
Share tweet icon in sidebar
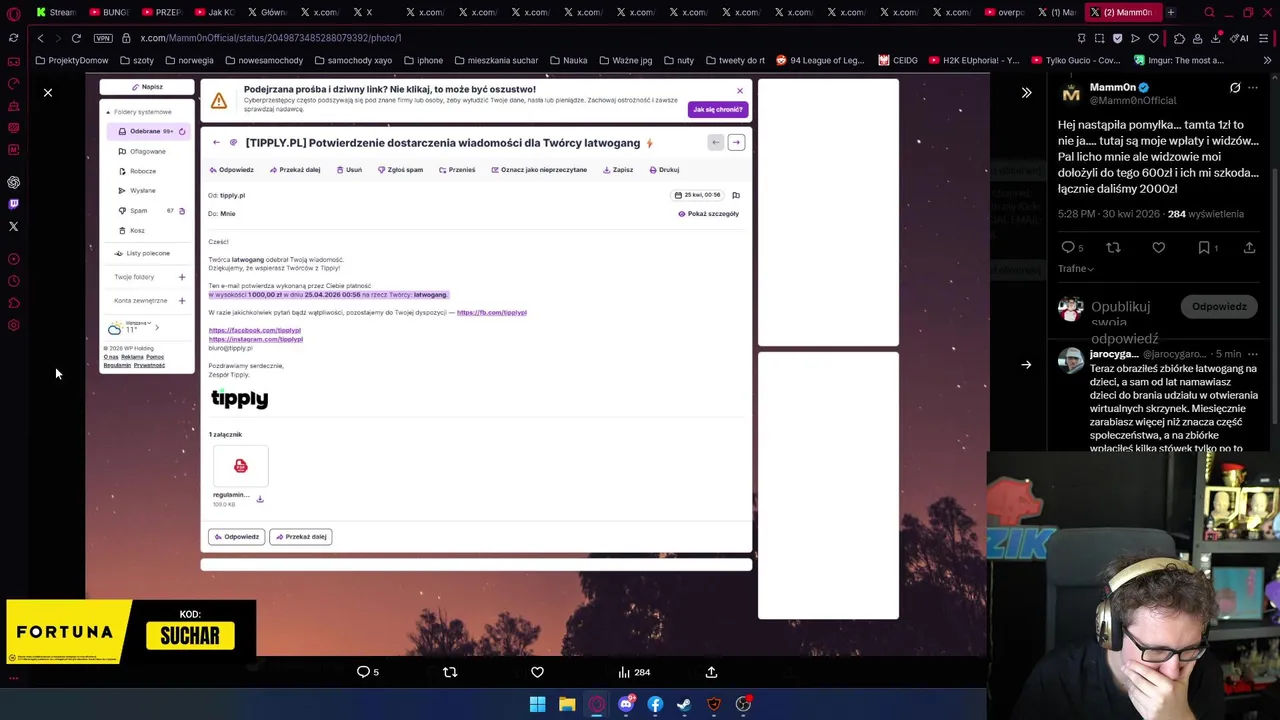1249,247
